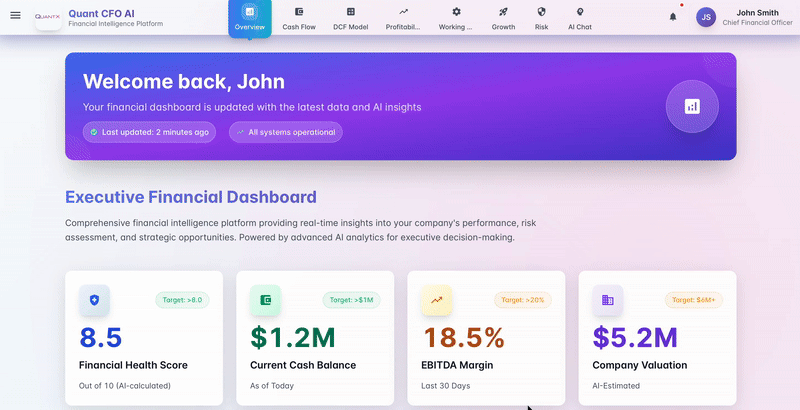Click the Target: >8.0 badge
800x410 pixels.
pos(182,300)
